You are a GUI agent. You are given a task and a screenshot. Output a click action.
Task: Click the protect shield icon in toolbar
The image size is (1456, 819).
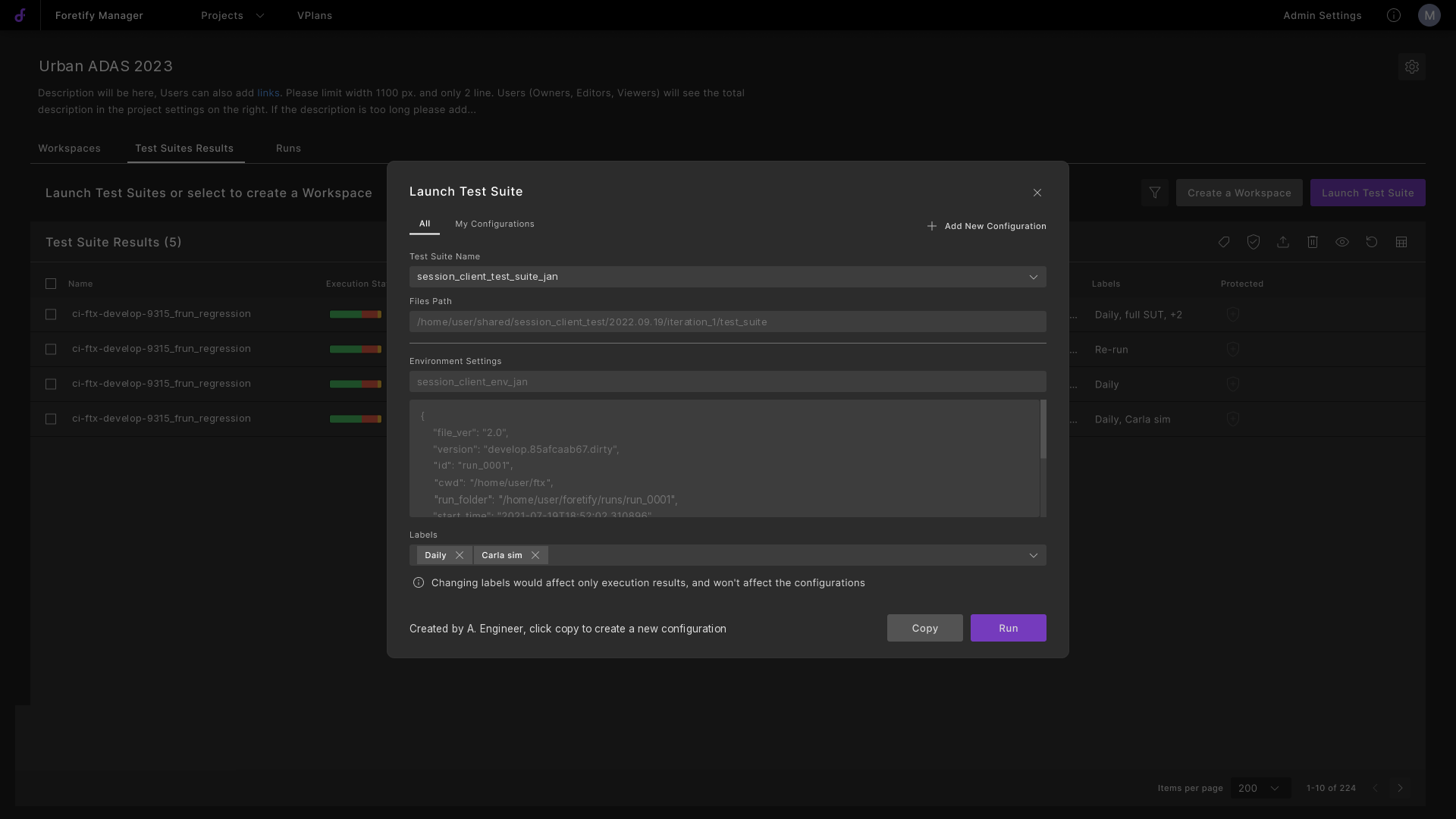pos(1254,242)
